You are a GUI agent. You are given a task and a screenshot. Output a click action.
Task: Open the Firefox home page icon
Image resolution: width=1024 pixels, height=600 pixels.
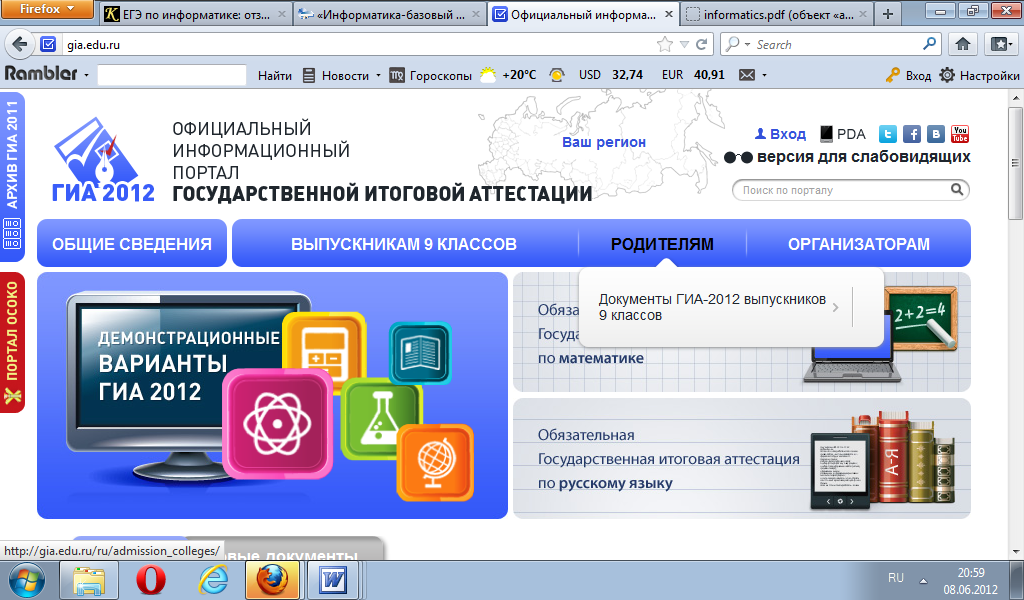pos(963,44)
